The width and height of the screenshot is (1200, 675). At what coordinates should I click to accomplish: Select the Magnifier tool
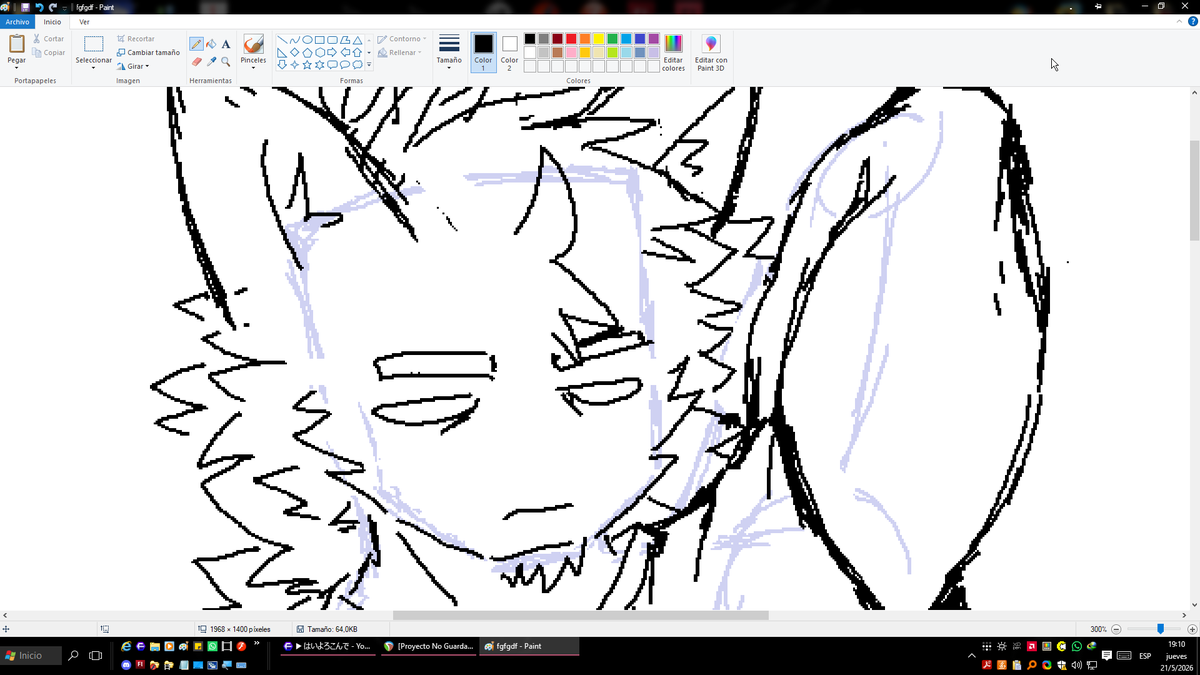[226, 61]
